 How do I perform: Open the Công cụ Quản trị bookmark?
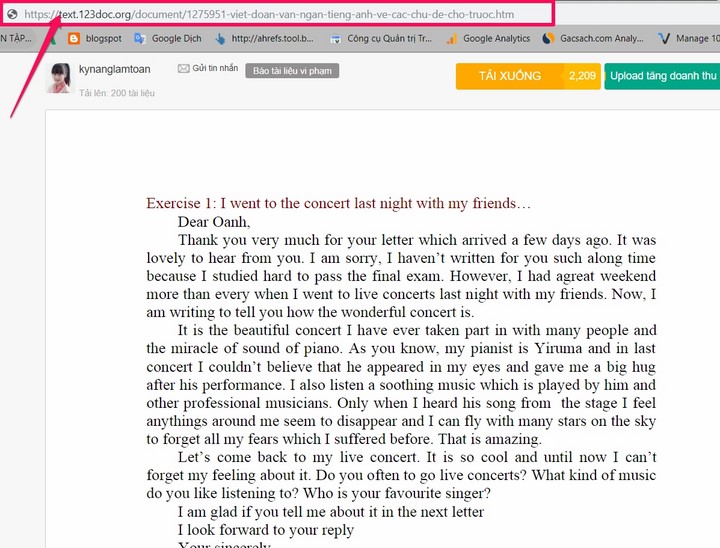pyautogui.click(x=380, y=39)
